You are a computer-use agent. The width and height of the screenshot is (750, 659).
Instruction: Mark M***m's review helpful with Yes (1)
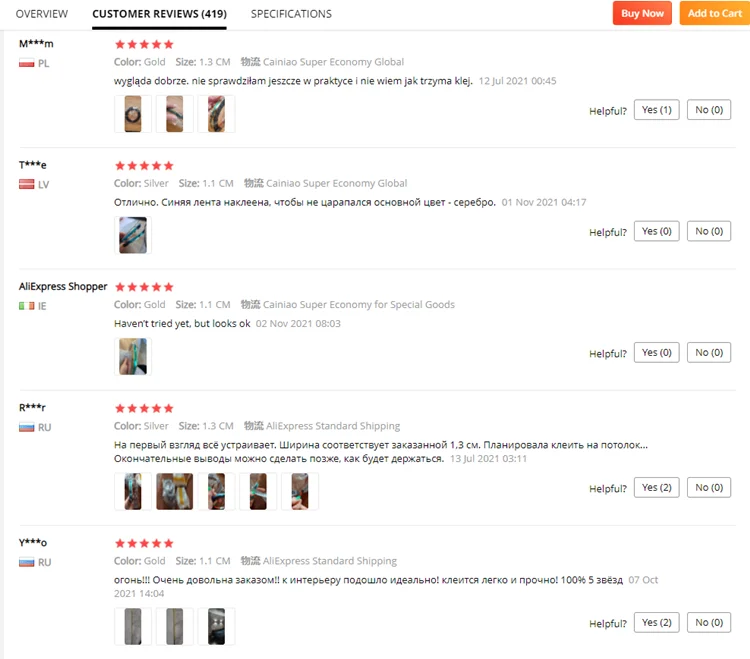656,110
